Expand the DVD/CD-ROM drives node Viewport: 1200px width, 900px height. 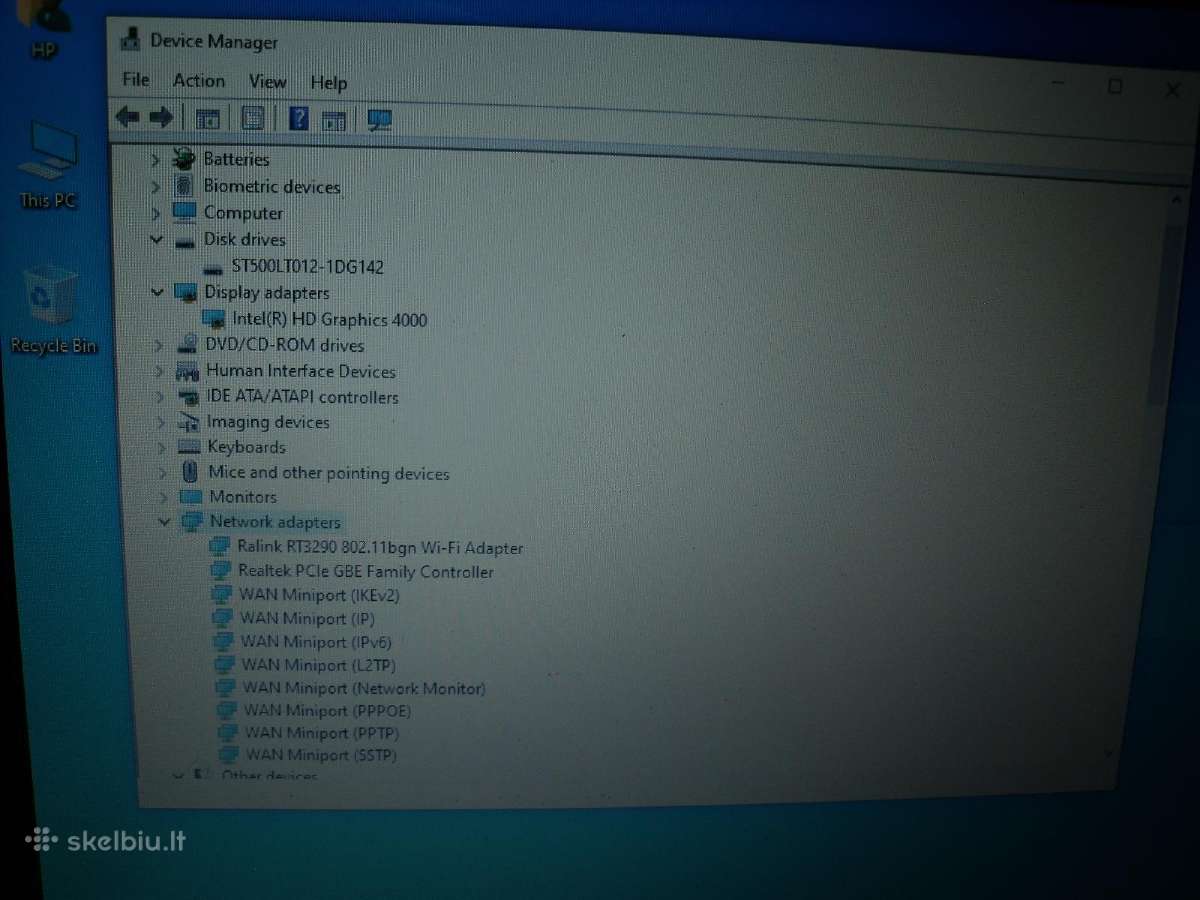(x=158, y=345)
